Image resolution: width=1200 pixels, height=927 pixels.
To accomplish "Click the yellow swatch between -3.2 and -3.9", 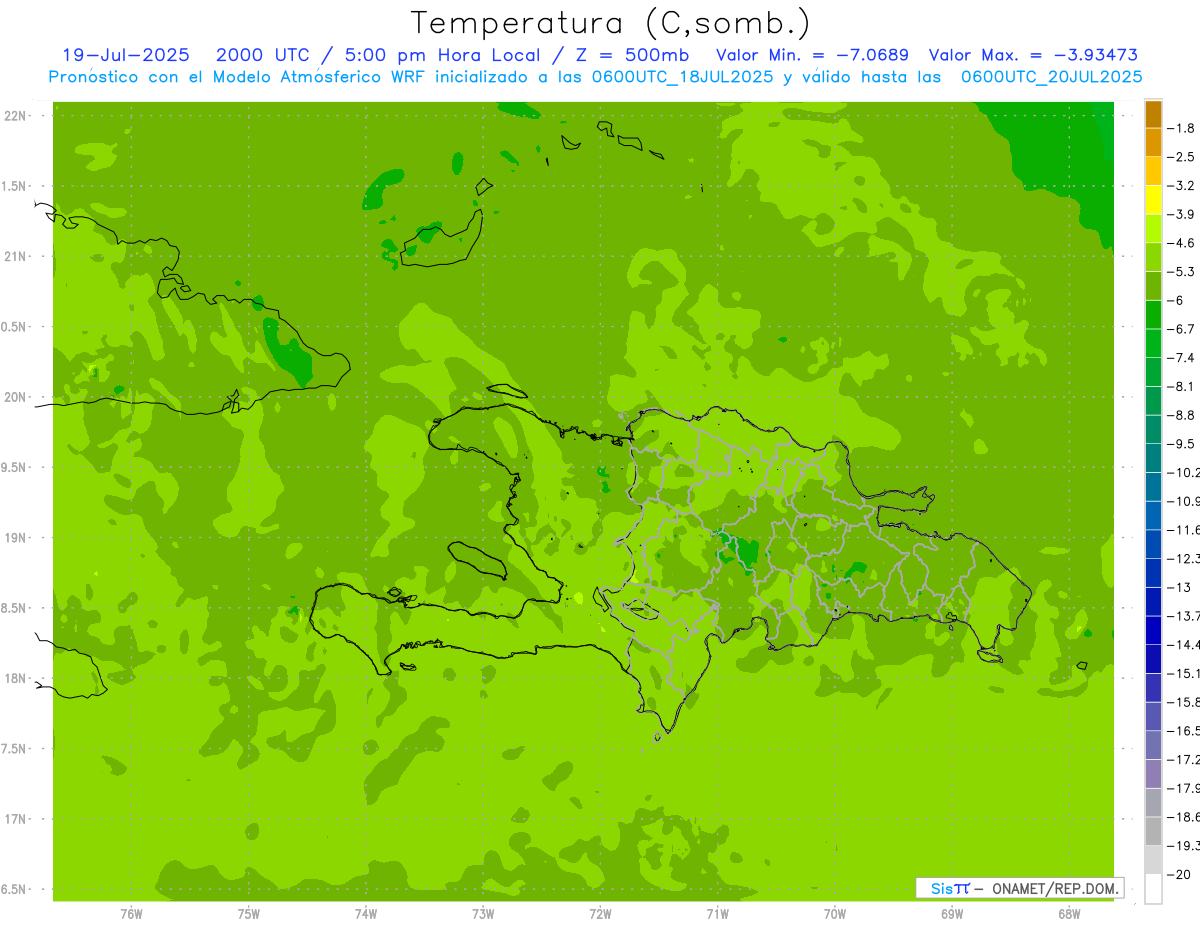I will [x=1153, y=200].
